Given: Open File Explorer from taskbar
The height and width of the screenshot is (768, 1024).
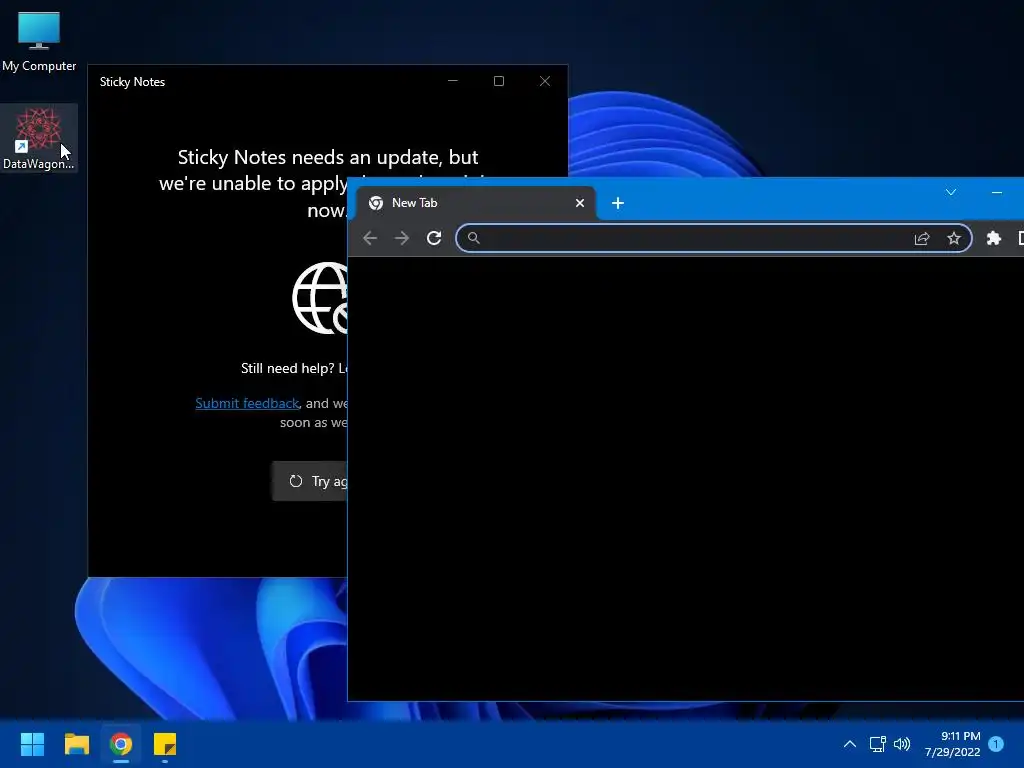Looking at the screenshot, I should tap(76, 744).
